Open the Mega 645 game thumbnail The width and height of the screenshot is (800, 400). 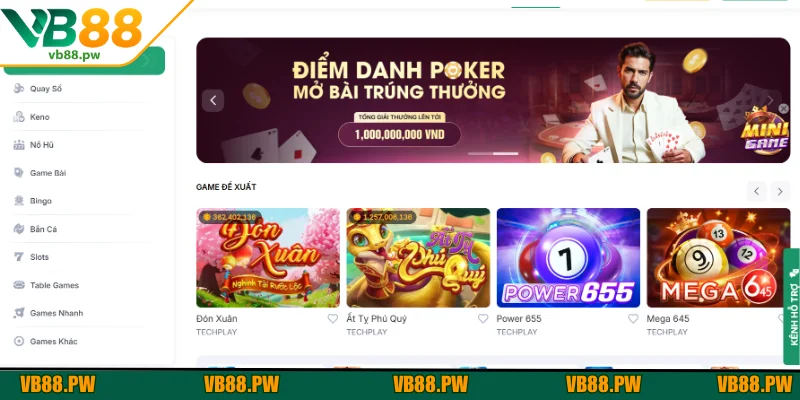click(718, 258)
